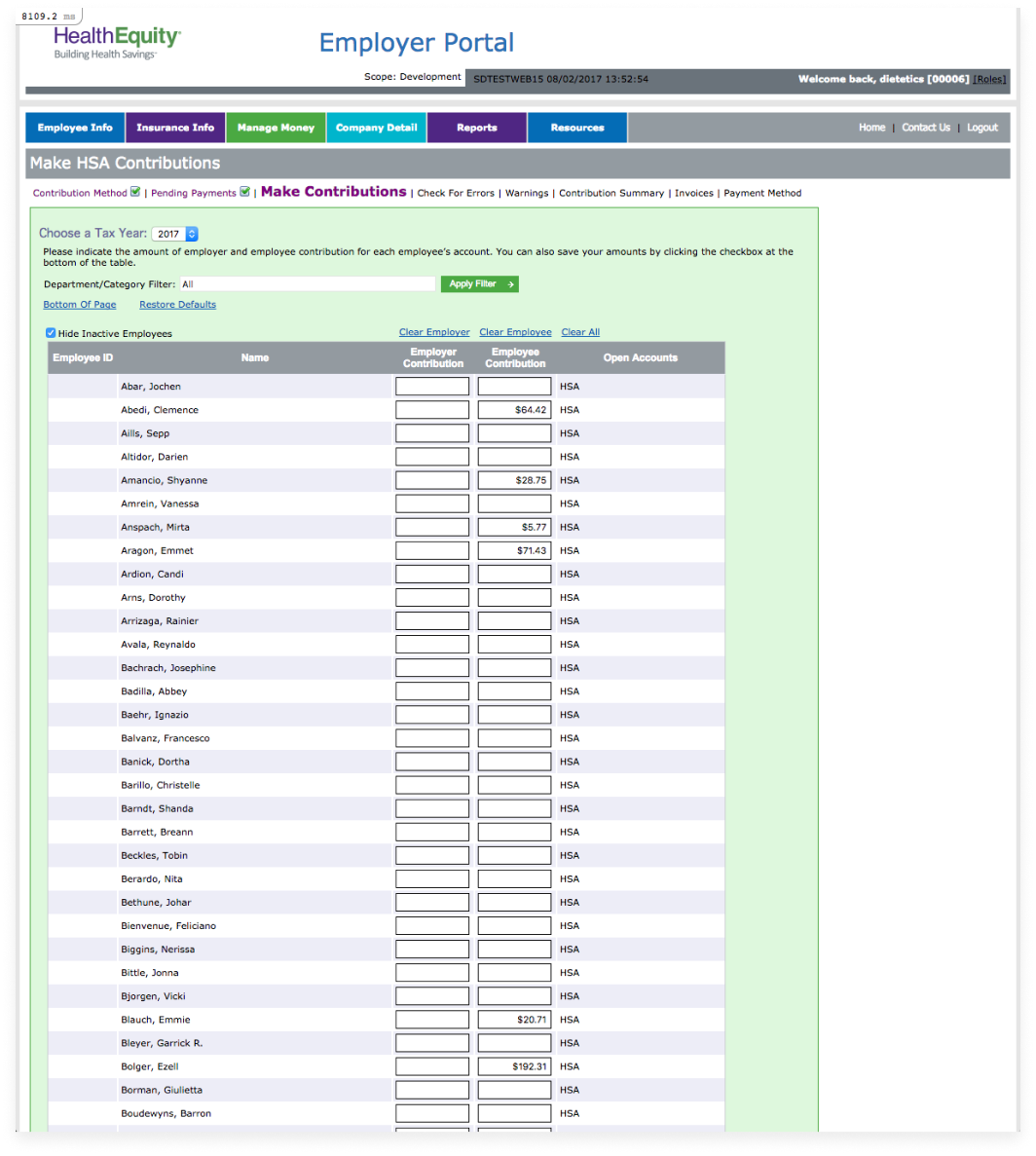Click employer contribution field for Banick, Dortha

click(431, 762)
